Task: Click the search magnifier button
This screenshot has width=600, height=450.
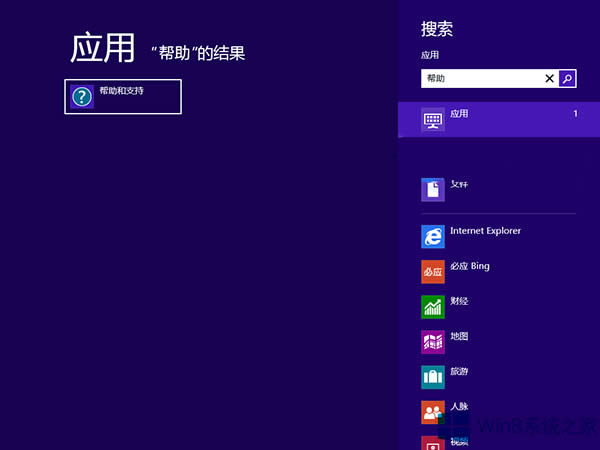Action: pyautogui.click(x=567, y=78)
